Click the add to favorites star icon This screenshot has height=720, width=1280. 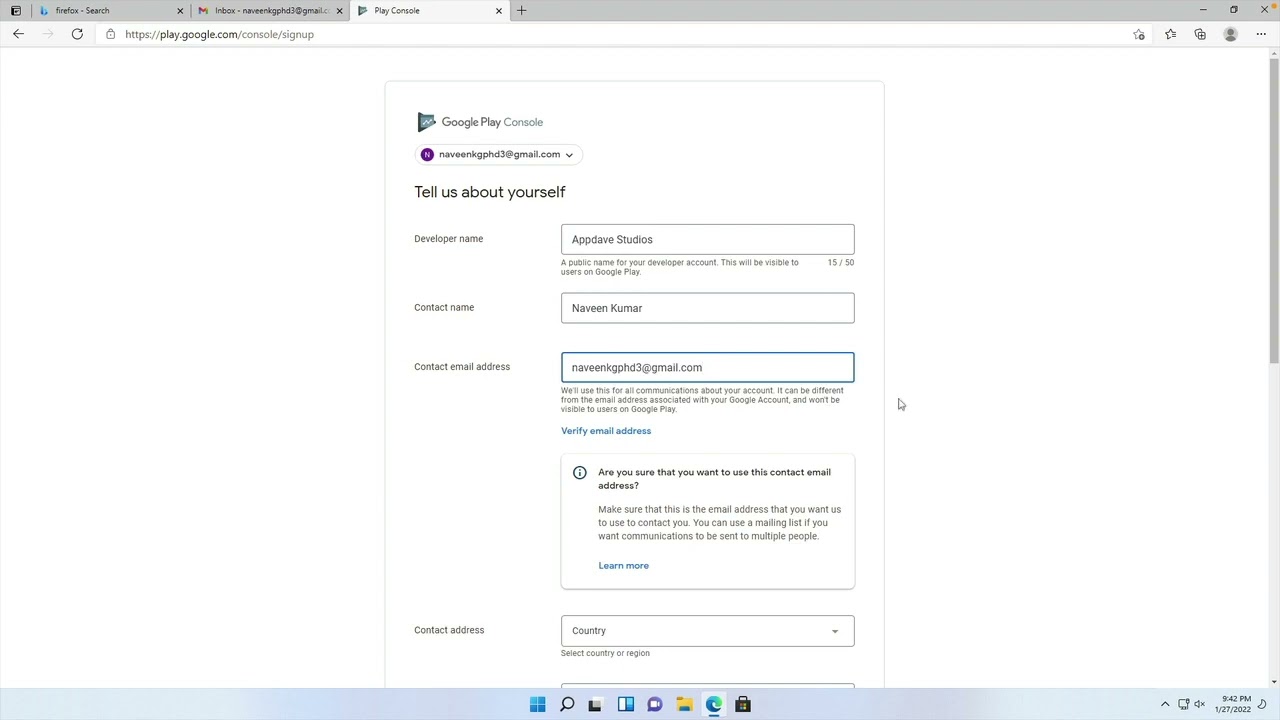pyautogui.click(x=1139, y=34)
